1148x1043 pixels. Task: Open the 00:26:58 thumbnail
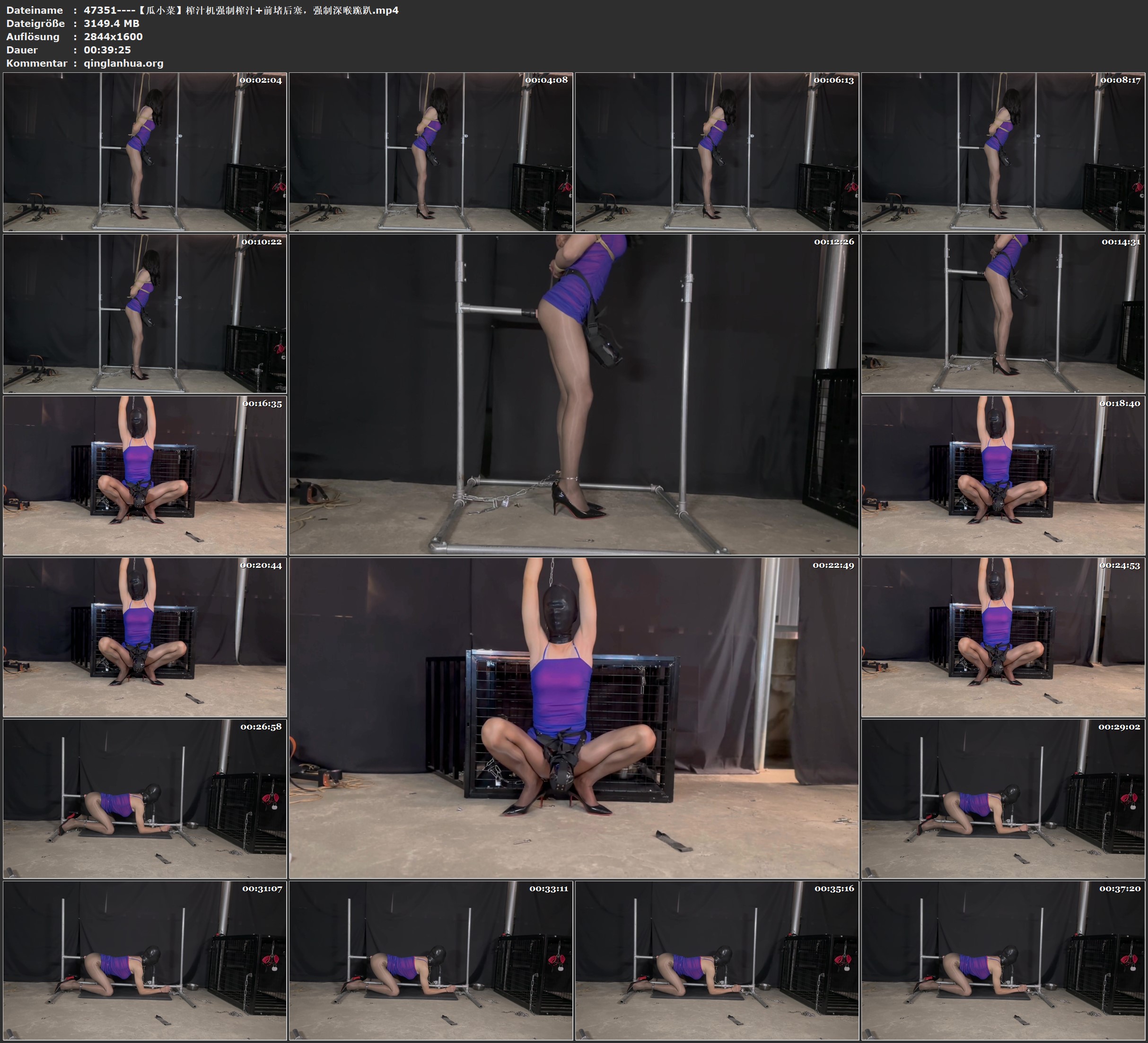(145, 799)
